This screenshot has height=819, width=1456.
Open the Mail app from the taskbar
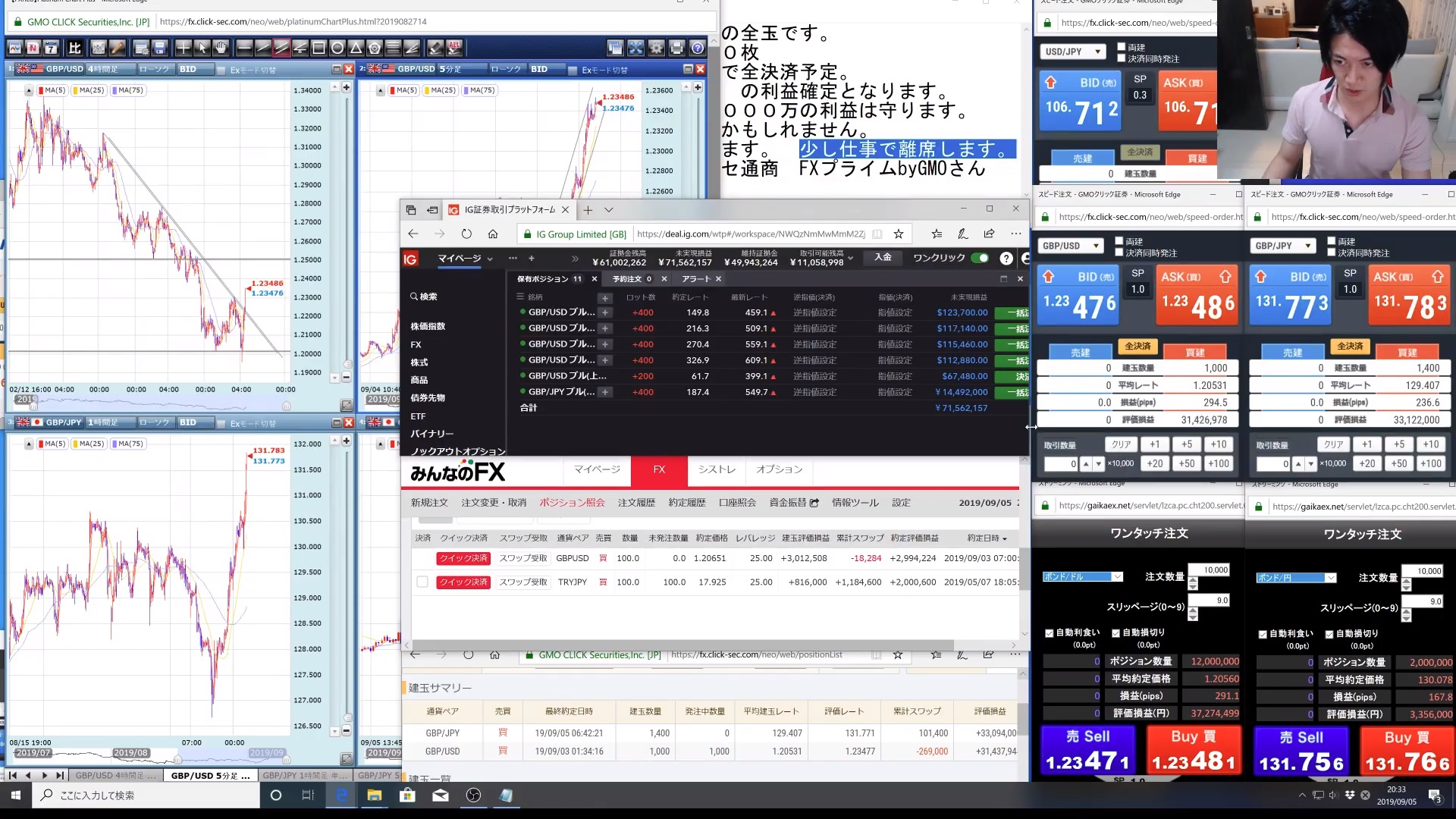[x=441, y=795]
